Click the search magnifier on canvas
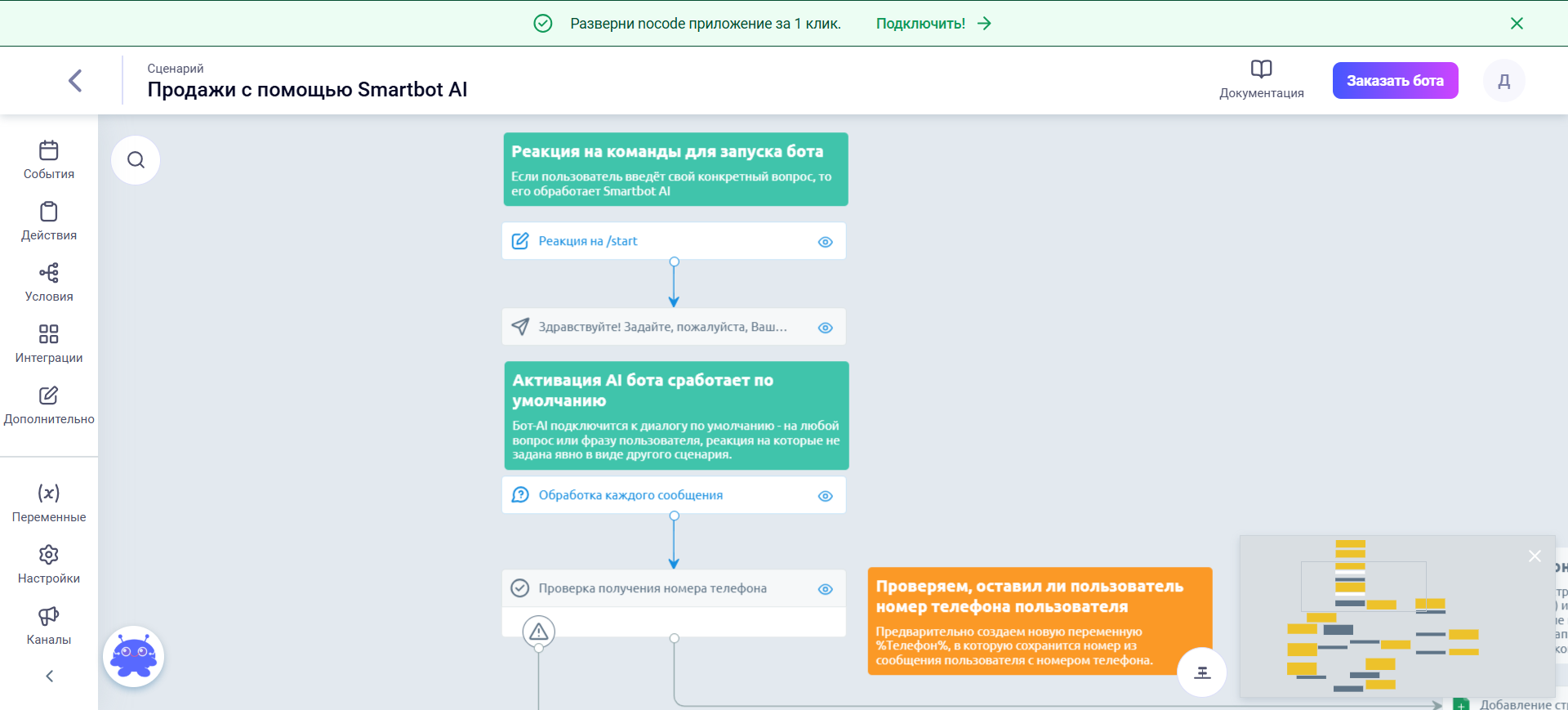Viewport: 1568px width, 710px height. tap(136, 160)
